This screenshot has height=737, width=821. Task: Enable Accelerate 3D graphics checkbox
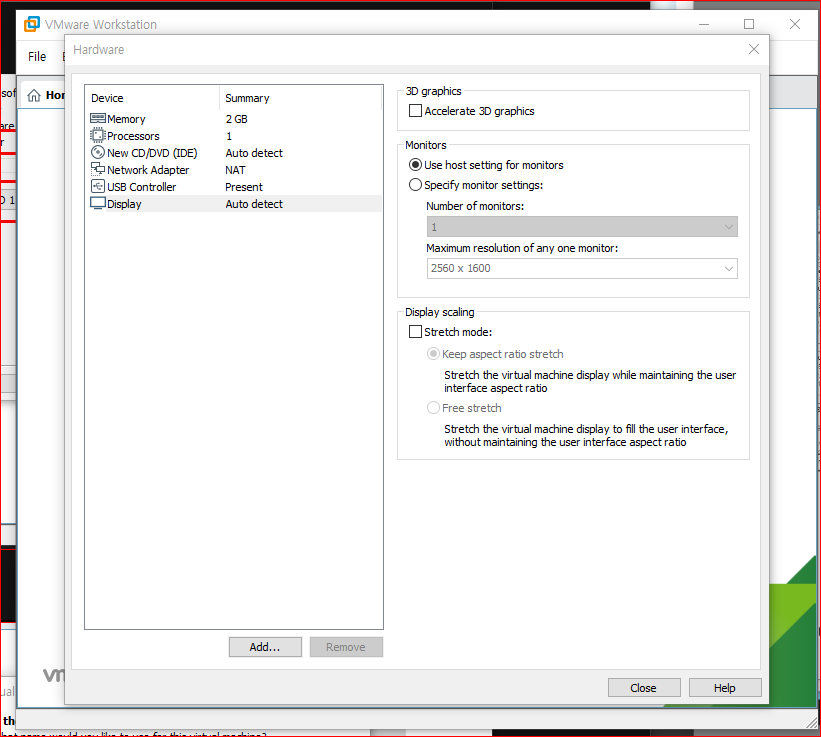point(415,111)
